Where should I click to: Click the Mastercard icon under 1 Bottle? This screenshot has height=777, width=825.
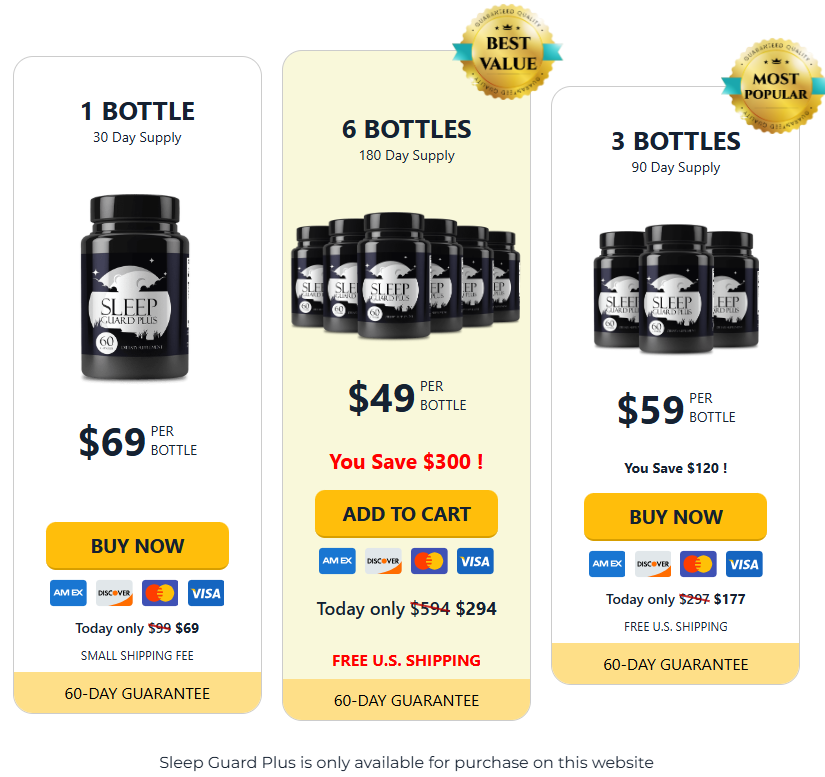click(x=160, y=593)
